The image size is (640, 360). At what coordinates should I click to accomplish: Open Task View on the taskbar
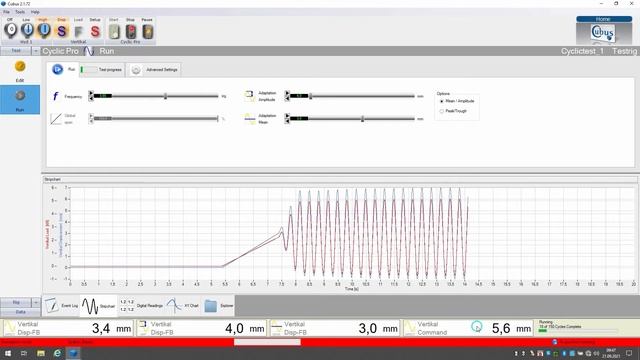tap(24, 353)
